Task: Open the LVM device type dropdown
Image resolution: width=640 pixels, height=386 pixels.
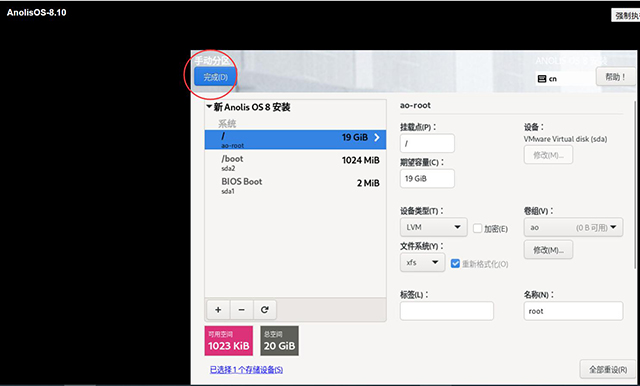Action: tap(433, 227)
